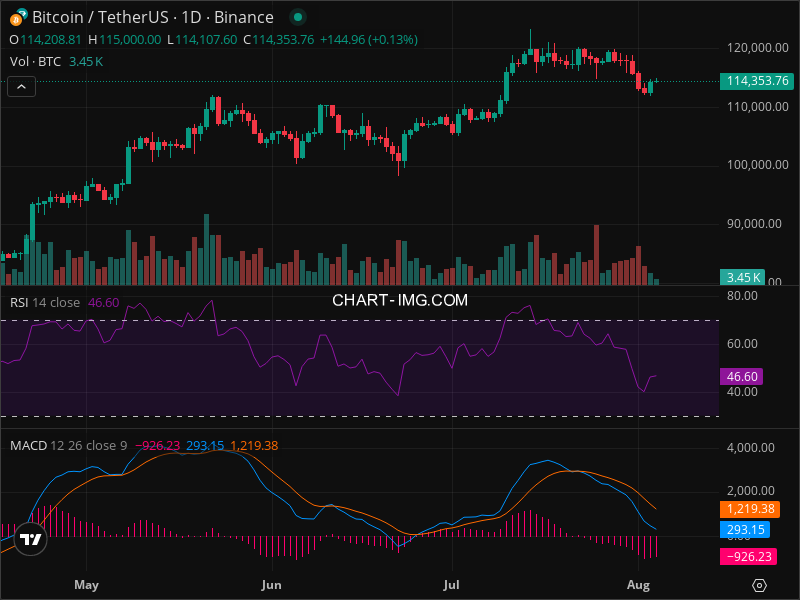800x600 pixels.
Task: Click MACD line value 293.15 in legend
Action: pyautogui.click(x=205, y=446)
